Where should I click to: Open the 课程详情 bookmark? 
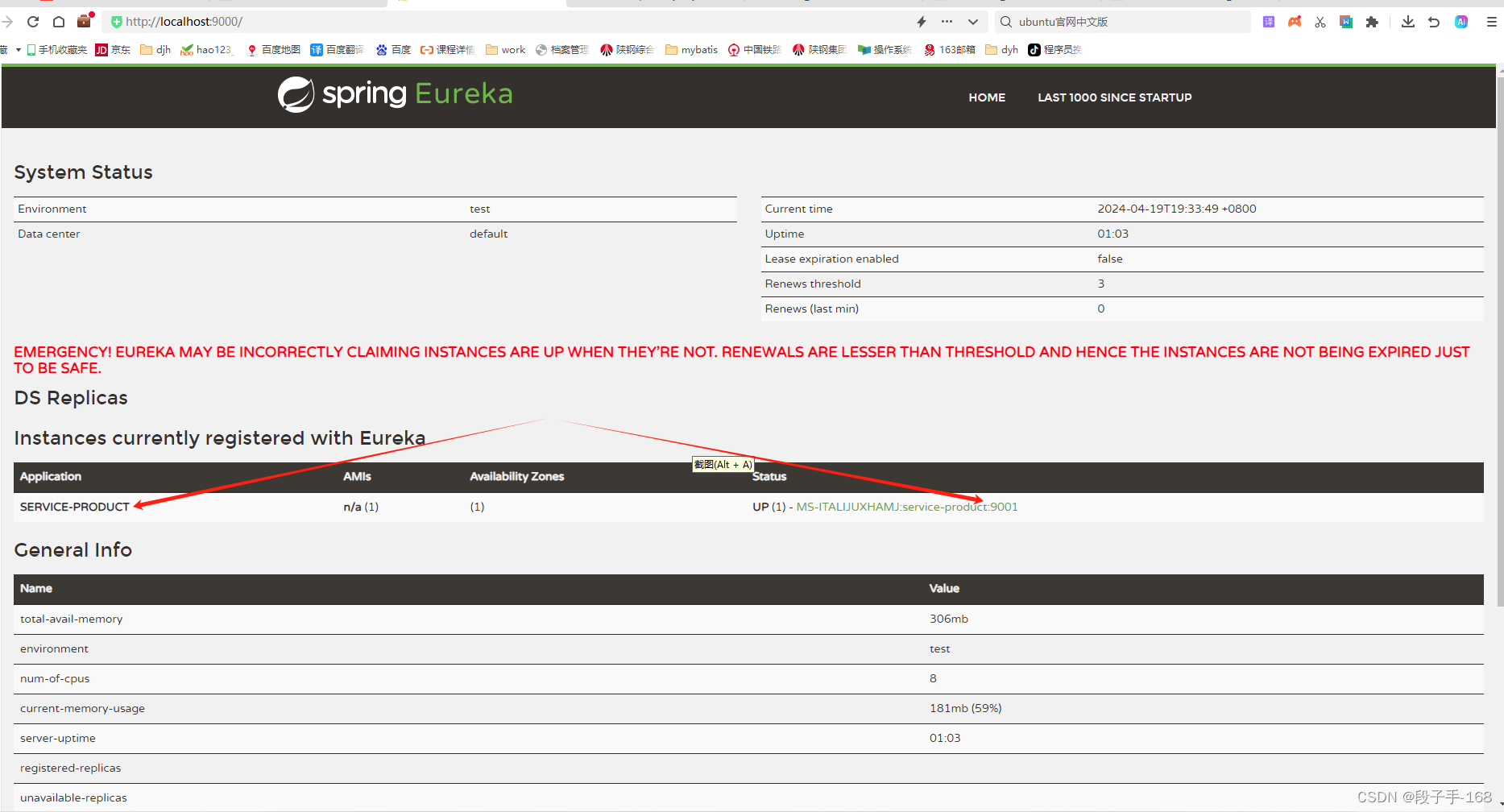[448, 50]
